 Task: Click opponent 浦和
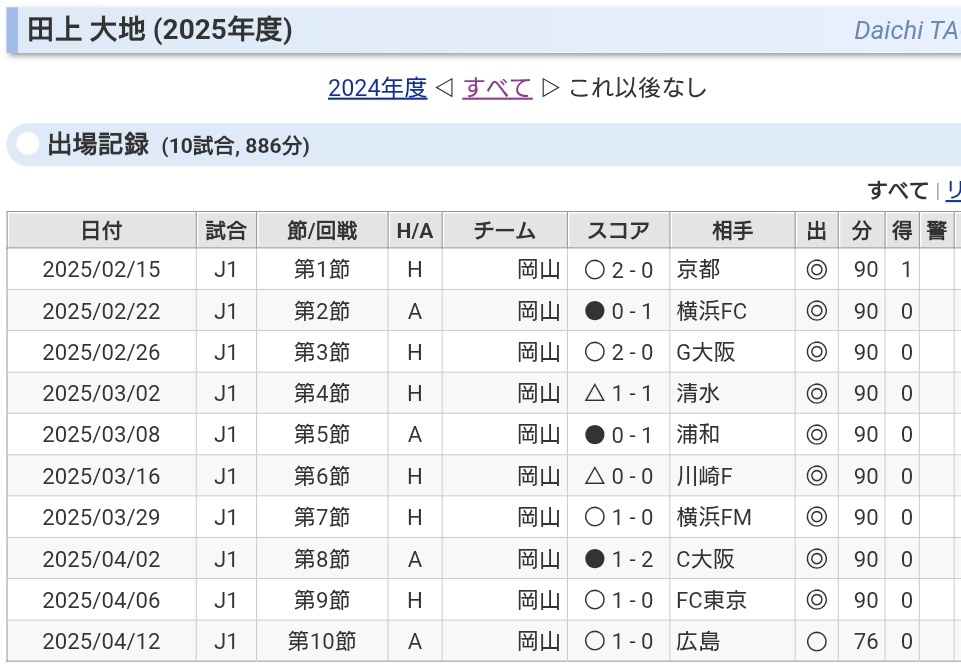(x=698, y=434)
